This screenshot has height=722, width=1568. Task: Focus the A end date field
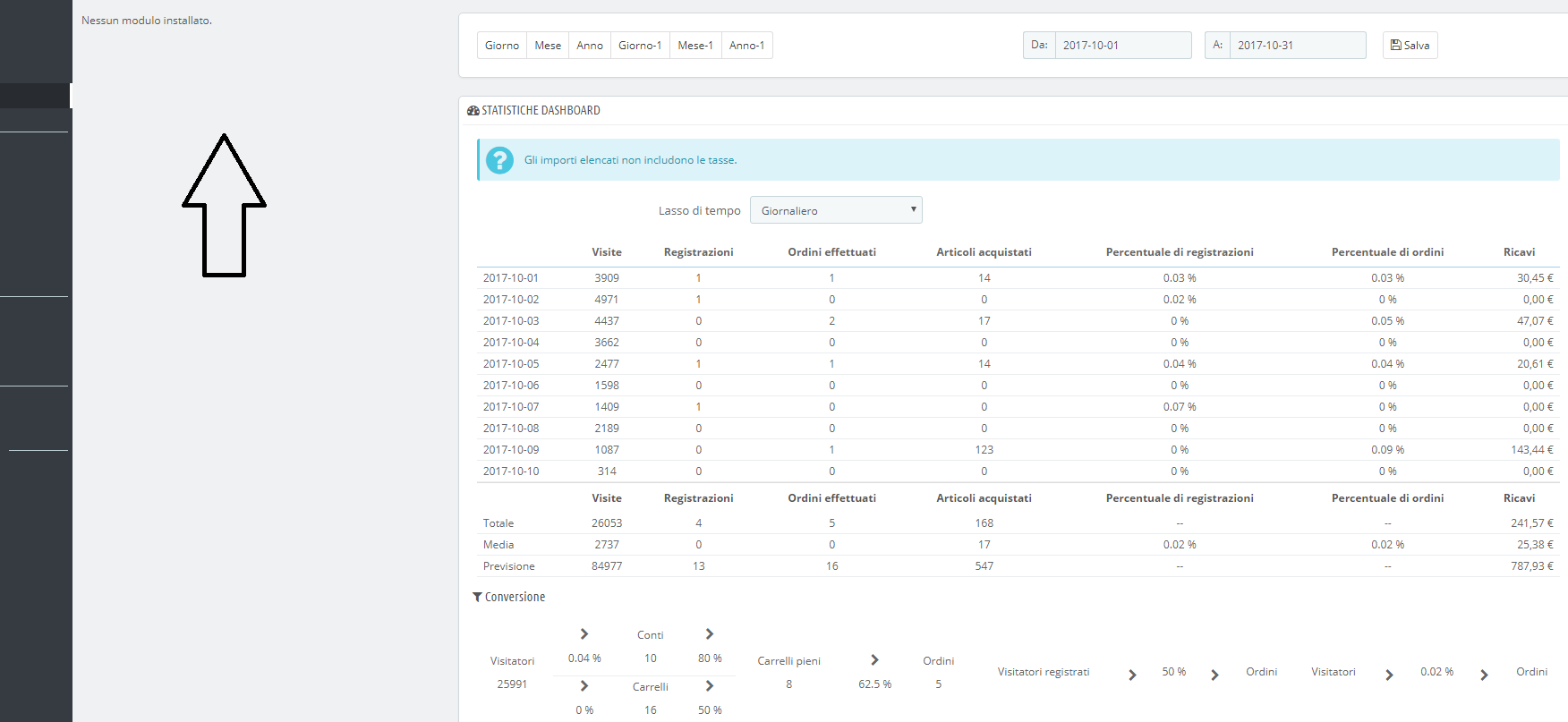(1298, 46)
